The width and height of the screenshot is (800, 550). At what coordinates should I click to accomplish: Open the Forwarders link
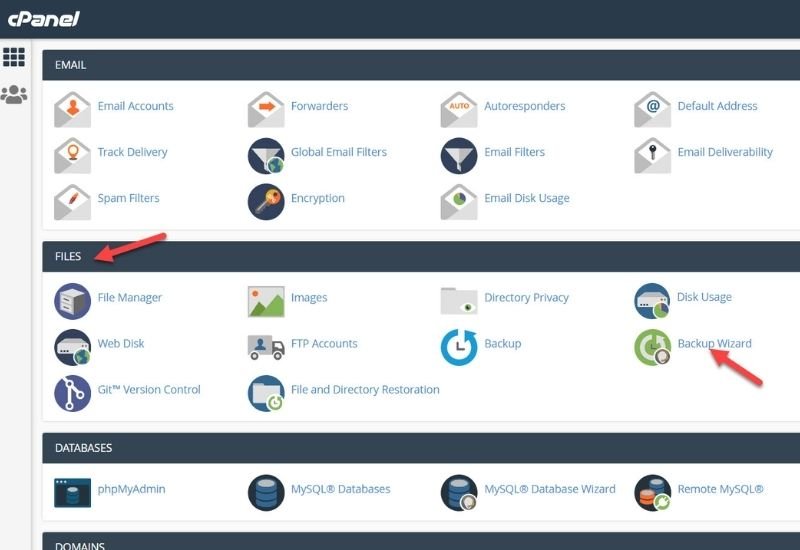pyautogui.click(x=319, y=106)
